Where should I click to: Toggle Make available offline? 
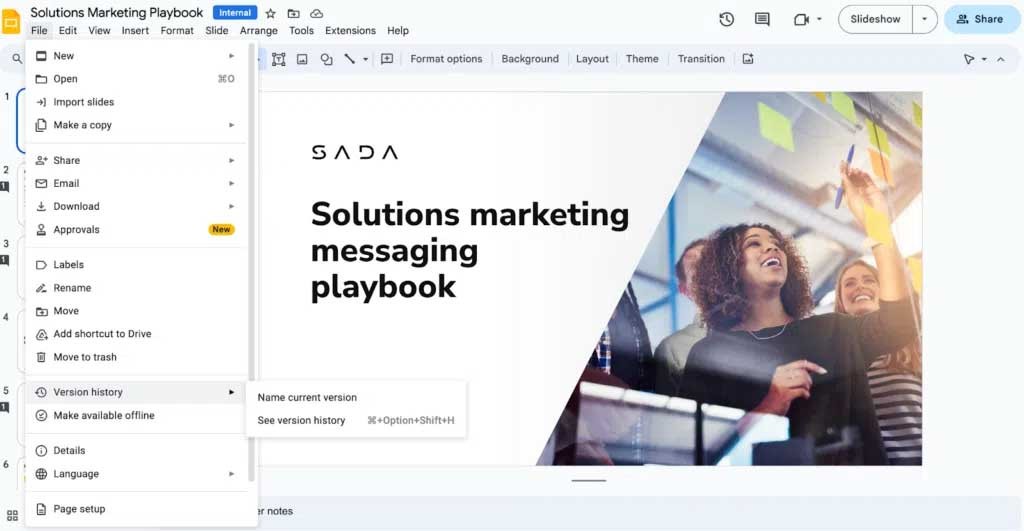point(104,416)
